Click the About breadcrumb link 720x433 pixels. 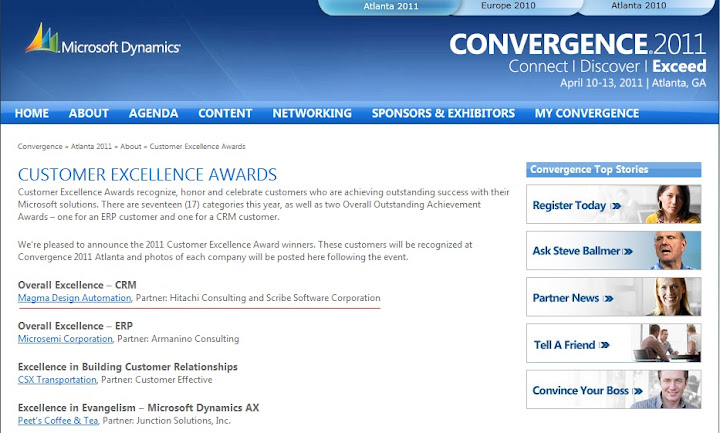click(131, 146)
